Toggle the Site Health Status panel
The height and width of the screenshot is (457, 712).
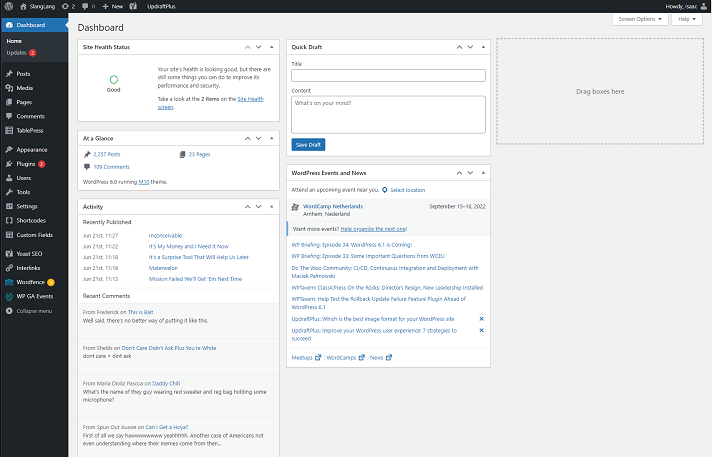pos(272,47)
